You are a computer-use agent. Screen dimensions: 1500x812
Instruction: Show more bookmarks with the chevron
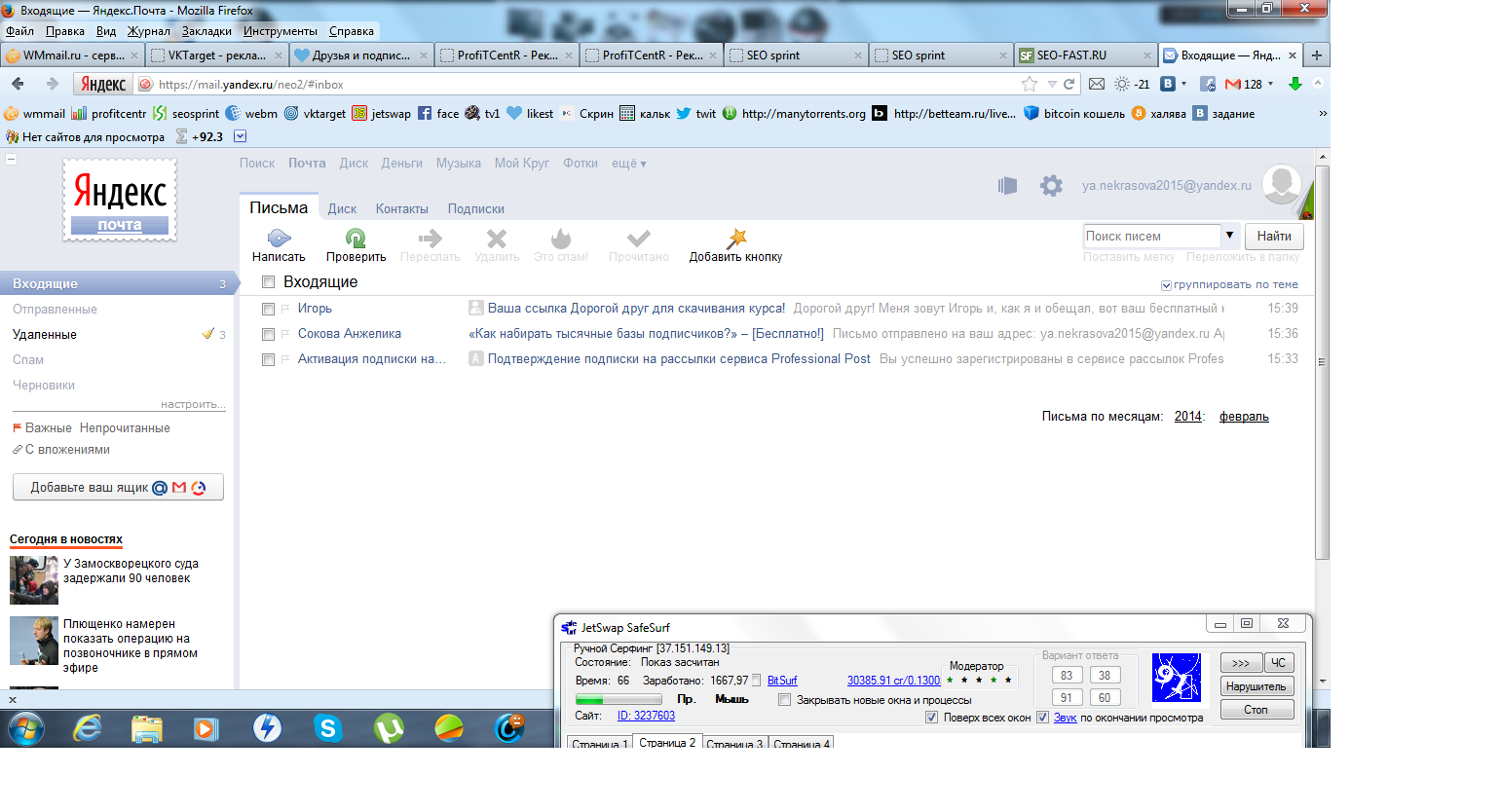point(1323,113)
